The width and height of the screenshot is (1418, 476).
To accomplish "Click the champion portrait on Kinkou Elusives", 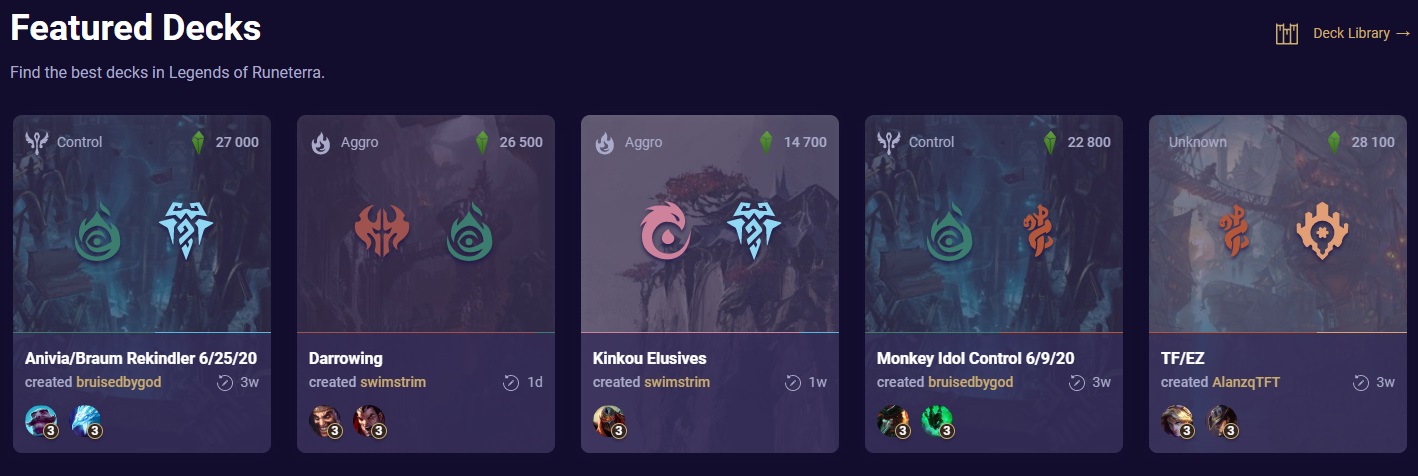I will point(609,422).
